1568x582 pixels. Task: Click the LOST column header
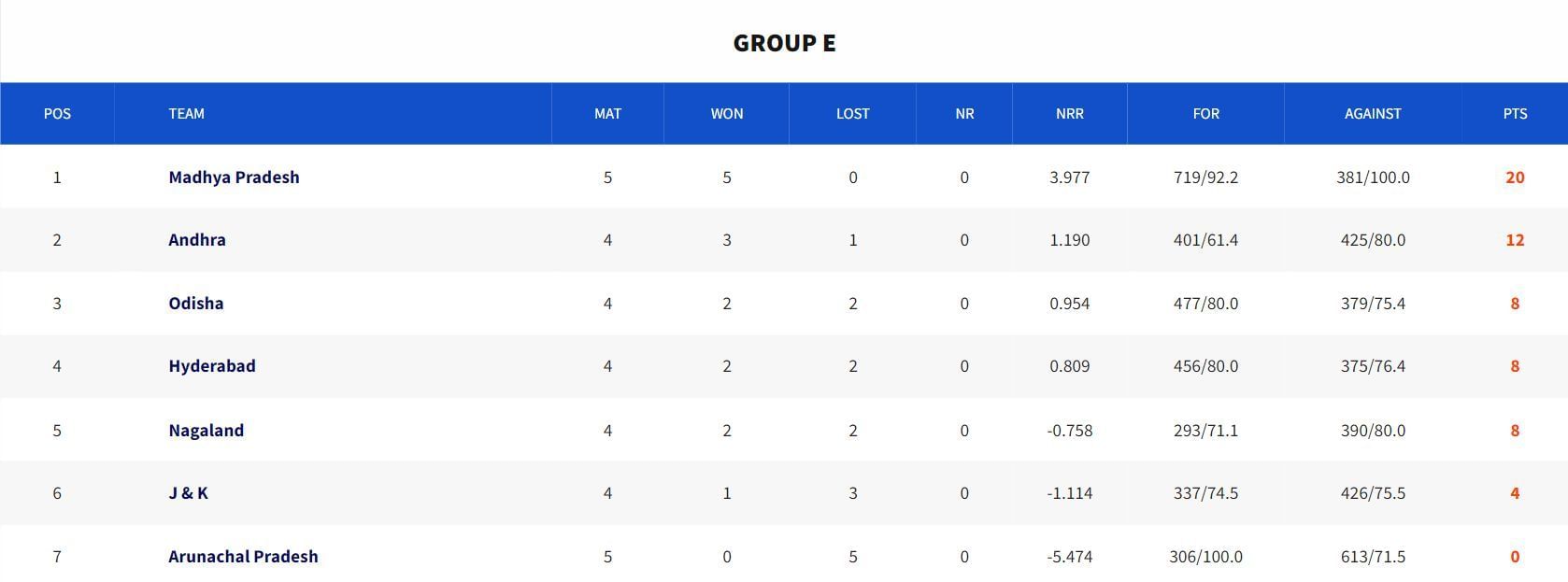852,114
